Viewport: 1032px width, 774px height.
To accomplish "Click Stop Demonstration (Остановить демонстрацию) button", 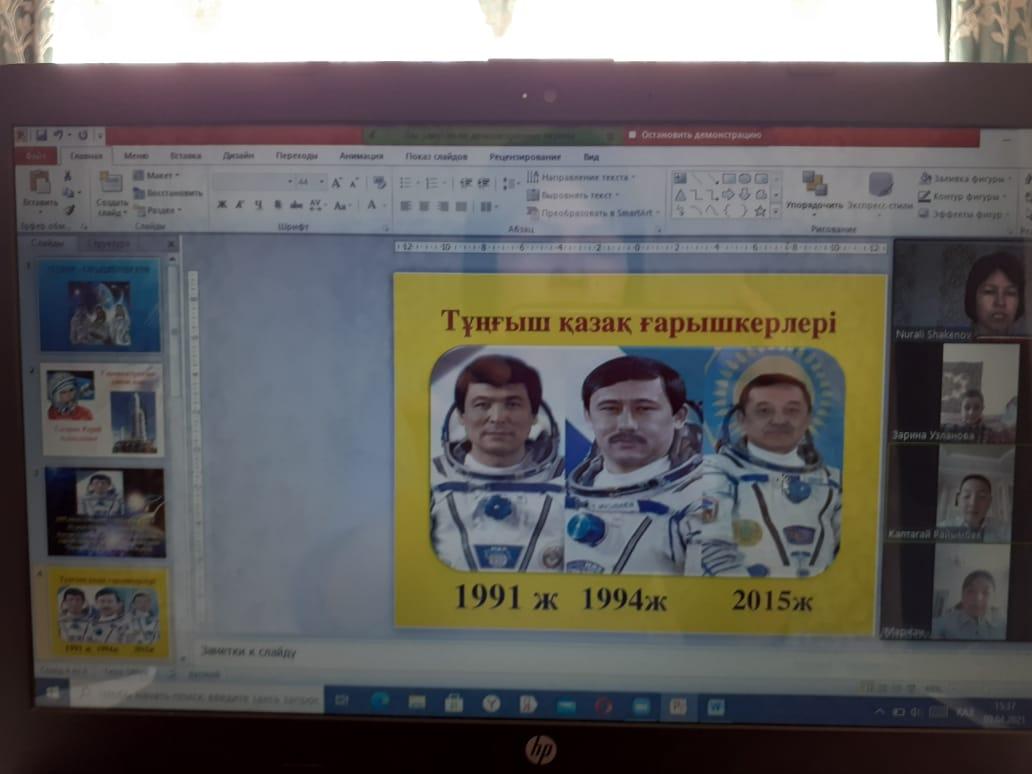I will (694, 135).
